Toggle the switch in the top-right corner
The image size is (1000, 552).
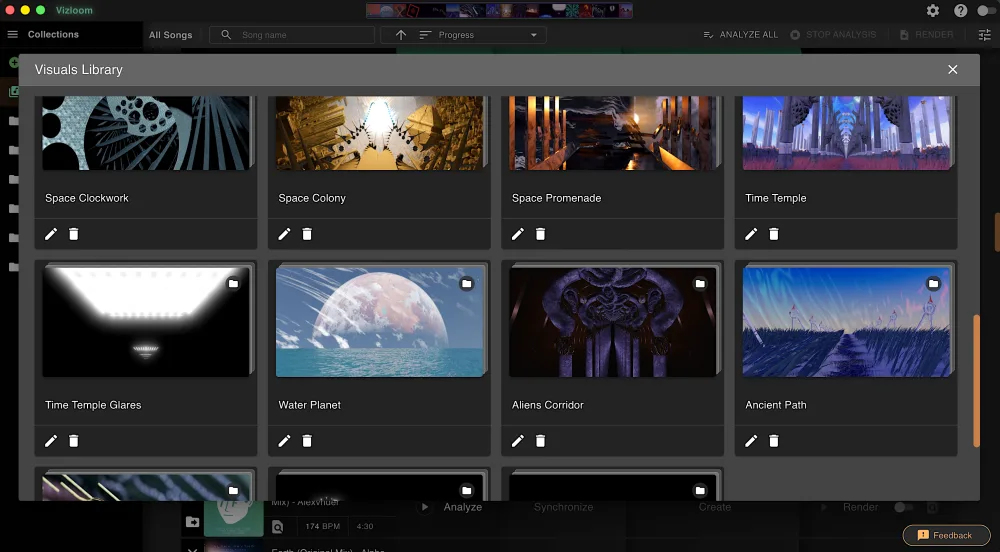pos(986,10)
